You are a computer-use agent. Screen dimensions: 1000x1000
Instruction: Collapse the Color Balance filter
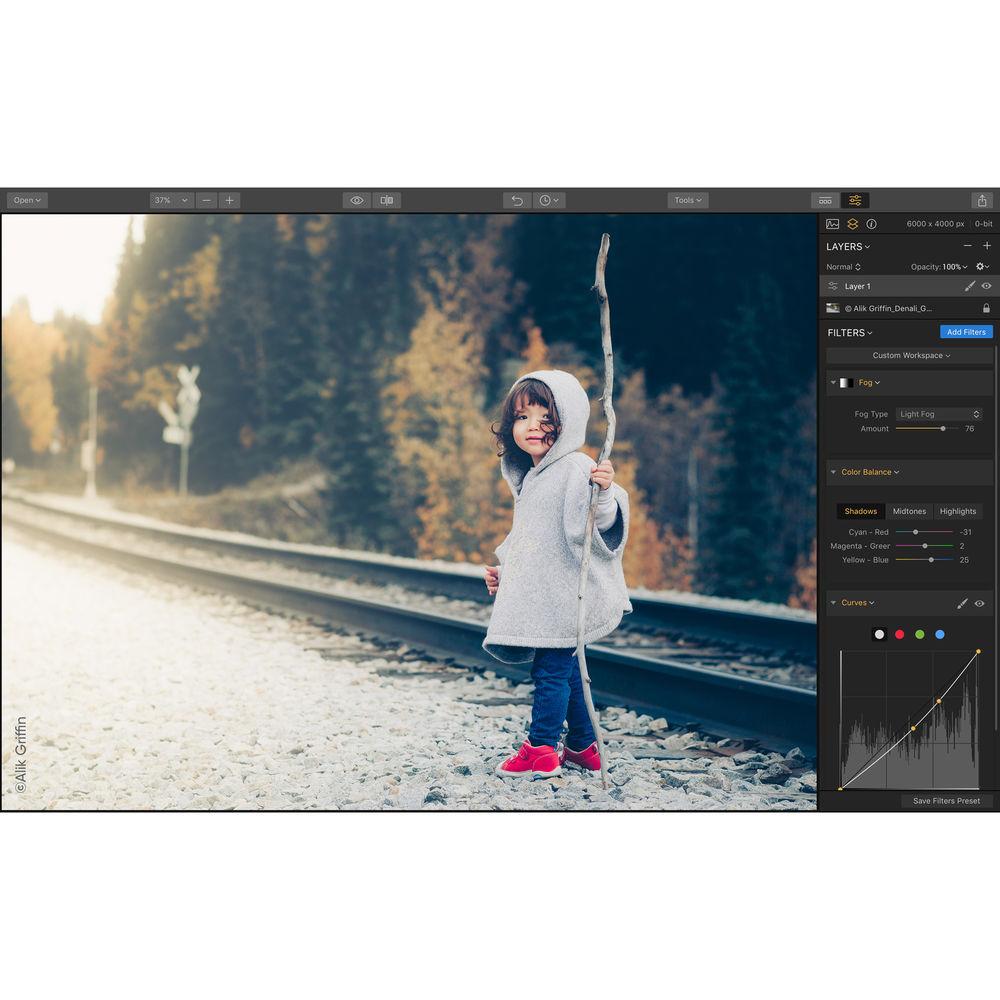832,472
